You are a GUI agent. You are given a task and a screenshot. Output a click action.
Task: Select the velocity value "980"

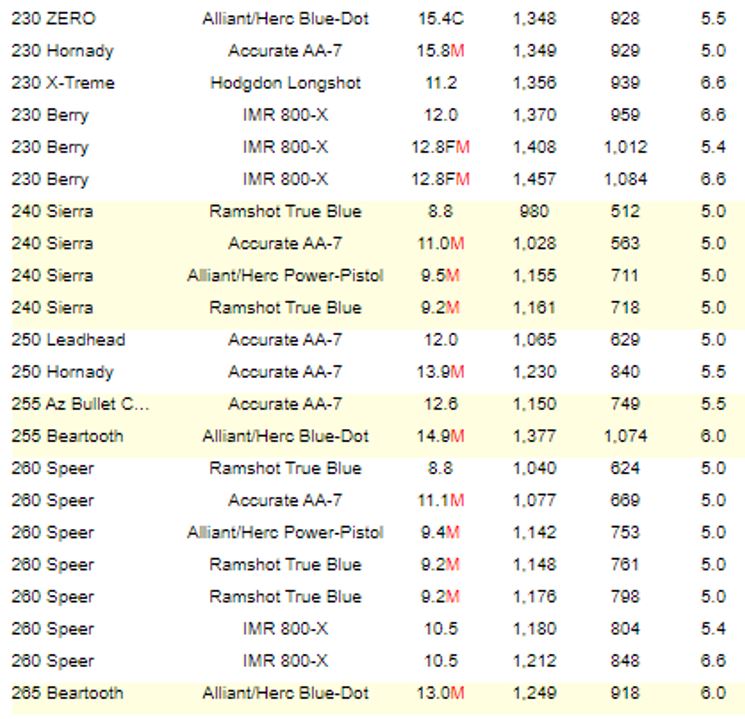[x=534, y=211]
